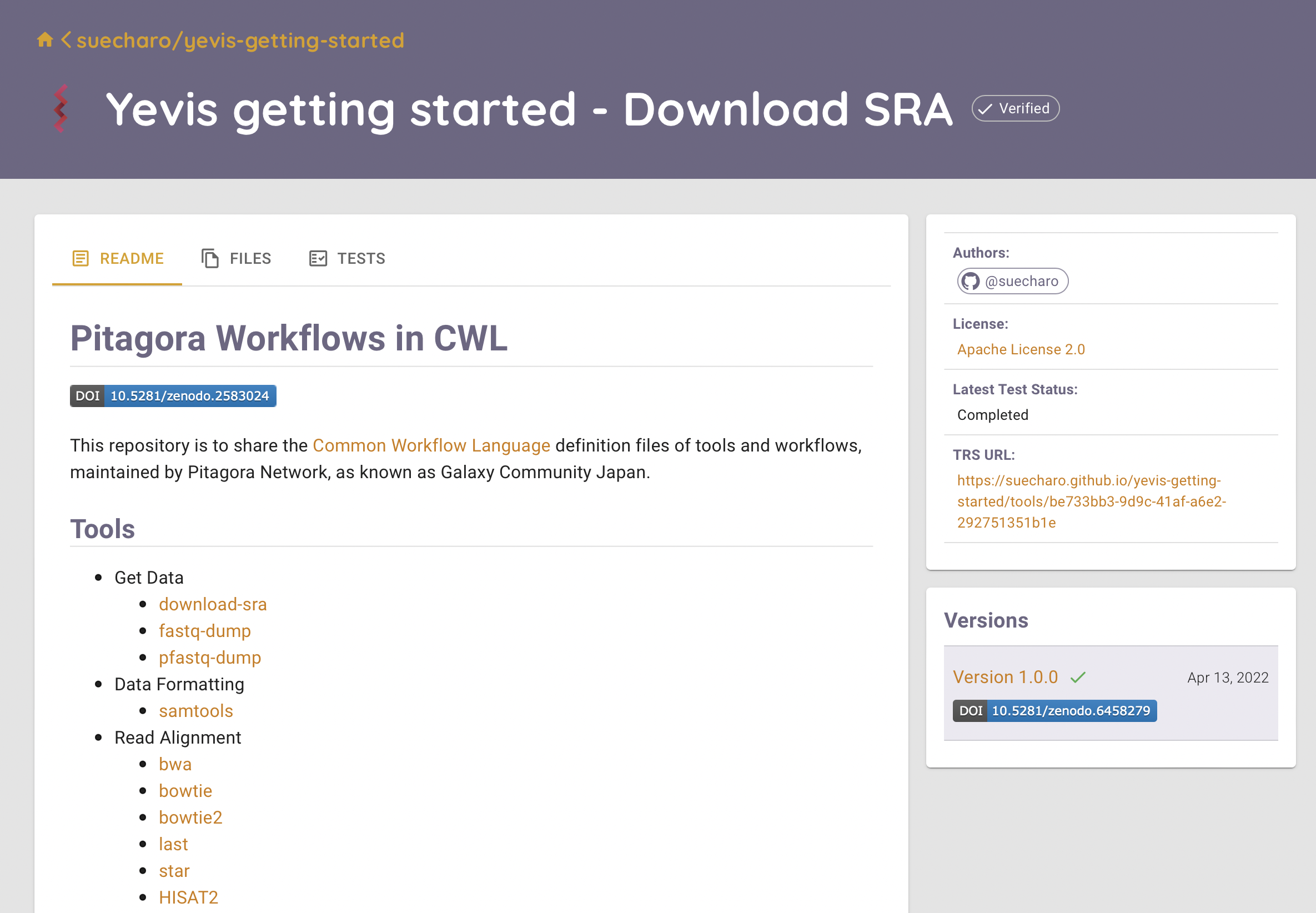Click the 'Apr 13, 2022' version date
This screenshot has height=913, width=1316.
pyautogui.click(x=1228, y=678)
